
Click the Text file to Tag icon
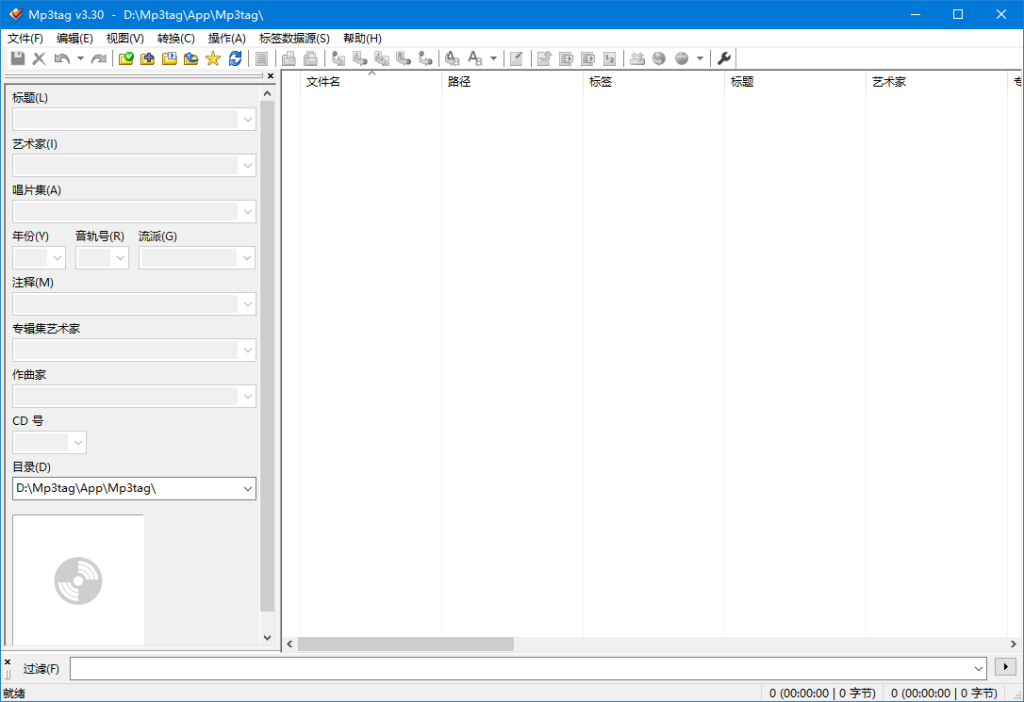tap(404, 58)
